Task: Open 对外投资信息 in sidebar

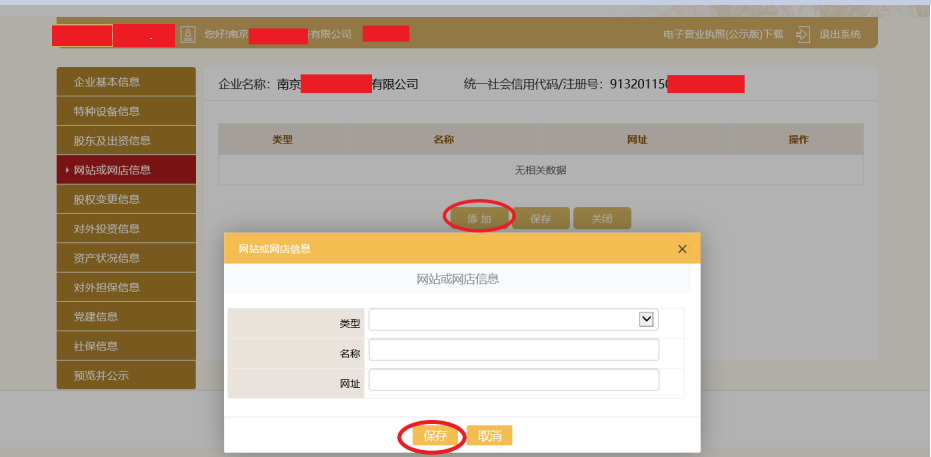Action: [126, 228]
